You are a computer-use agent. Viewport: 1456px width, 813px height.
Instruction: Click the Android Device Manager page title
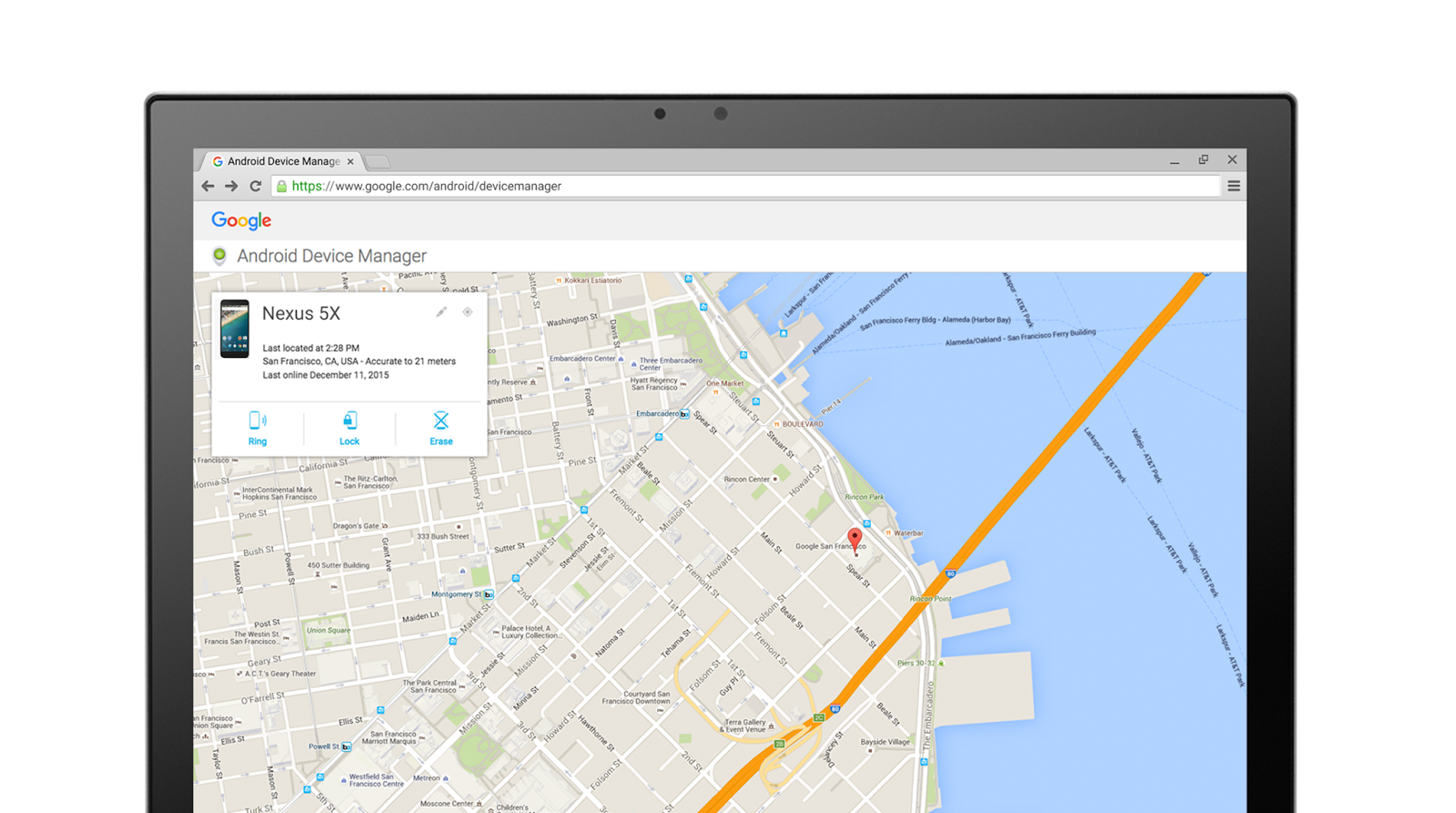[331, 256]
